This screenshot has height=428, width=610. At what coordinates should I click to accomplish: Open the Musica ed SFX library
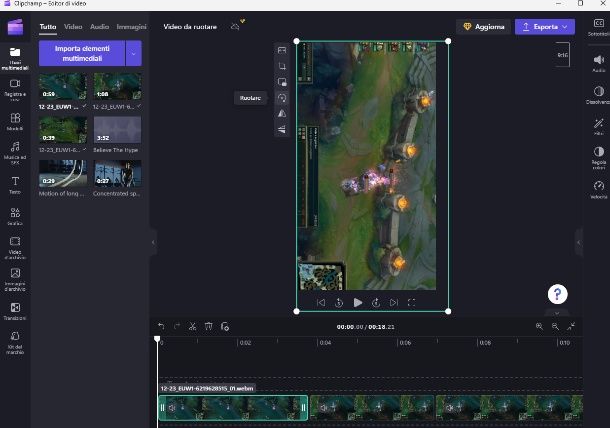15,153
